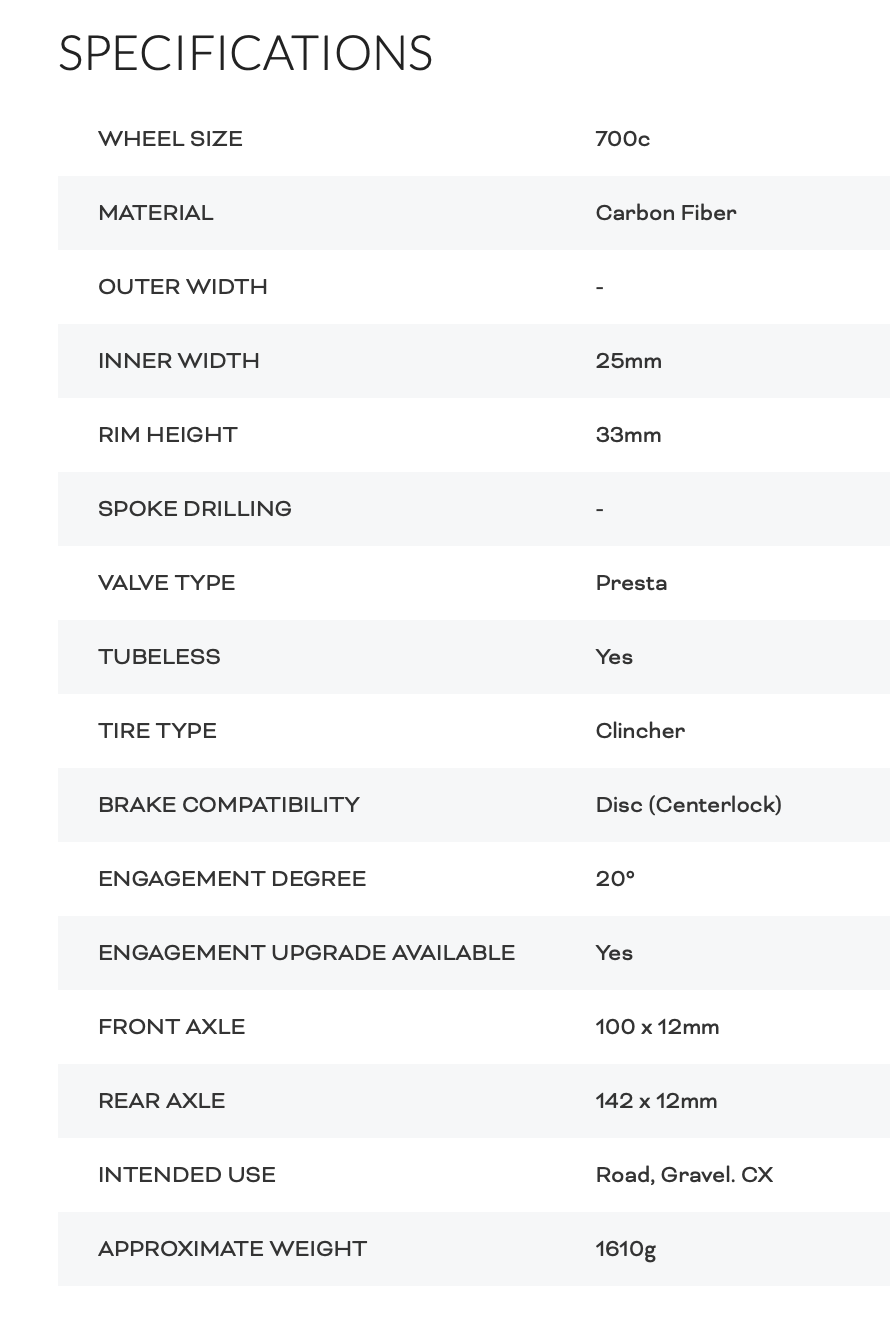890x1338 pixels.
Task: Select the Disc (Centerlock) brake value
Action: [x=689, y=805]
